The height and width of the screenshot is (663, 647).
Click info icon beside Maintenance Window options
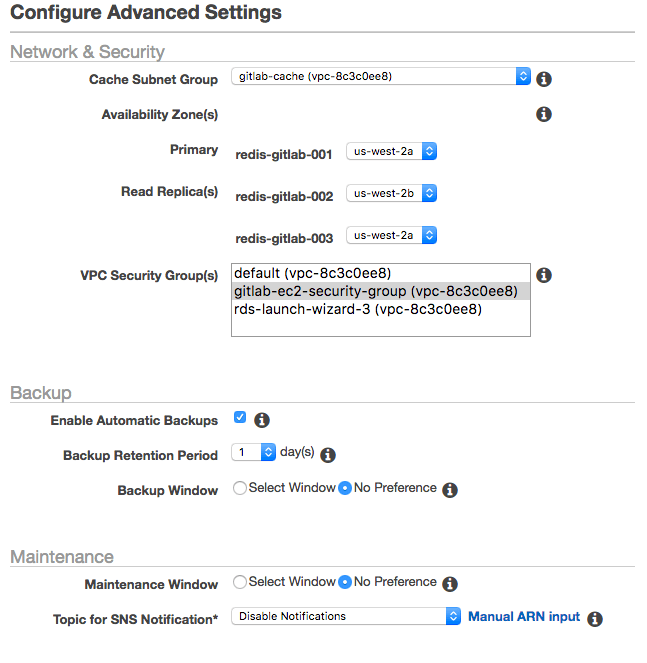(450, 584)
